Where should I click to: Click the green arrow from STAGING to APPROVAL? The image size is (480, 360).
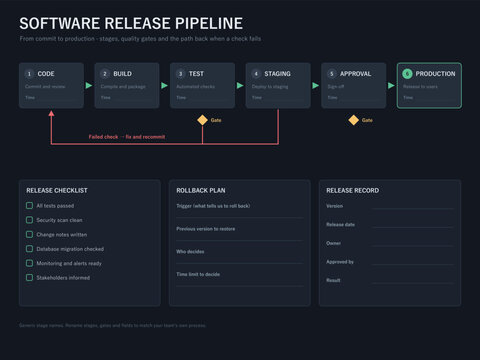tap(316, 85)
